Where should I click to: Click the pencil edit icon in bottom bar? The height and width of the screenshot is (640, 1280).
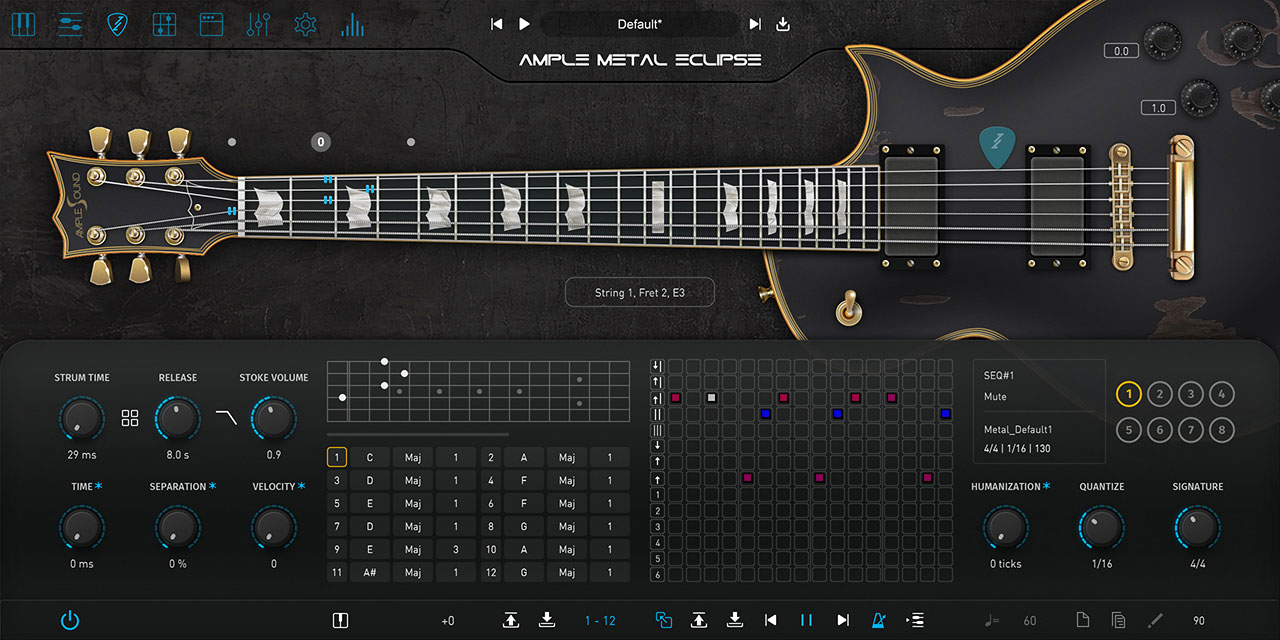(1155, 621)
